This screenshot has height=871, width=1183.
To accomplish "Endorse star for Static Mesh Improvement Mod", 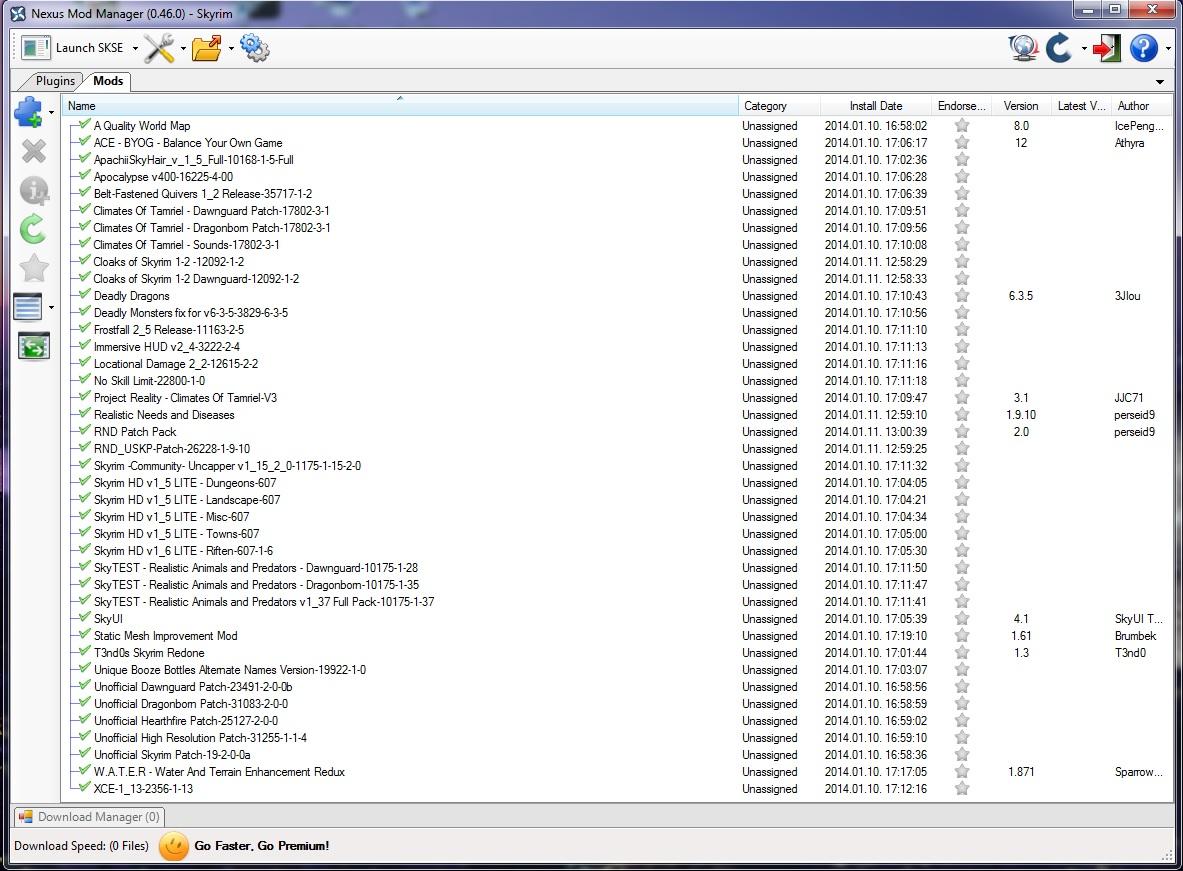I will [x=962, y=636].
